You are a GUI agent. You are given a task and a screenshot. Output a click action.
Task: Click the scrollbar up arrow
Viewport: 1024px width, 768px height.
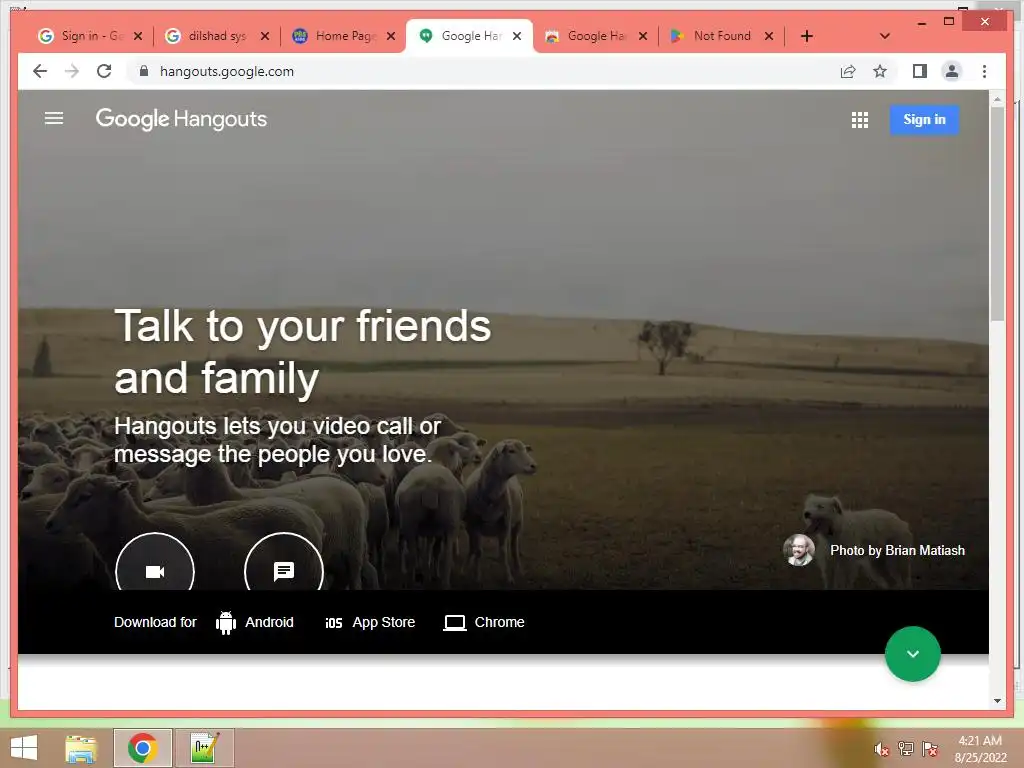click(997, 99)
